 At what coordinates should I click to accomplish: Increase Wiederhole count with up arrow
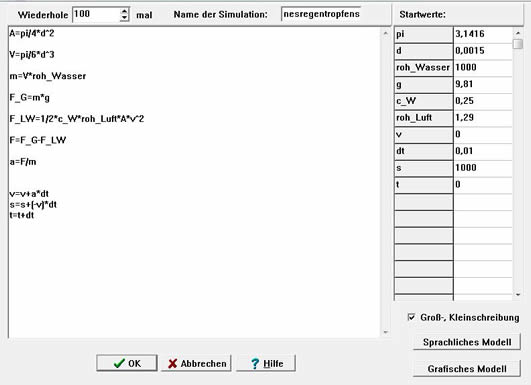124,11
